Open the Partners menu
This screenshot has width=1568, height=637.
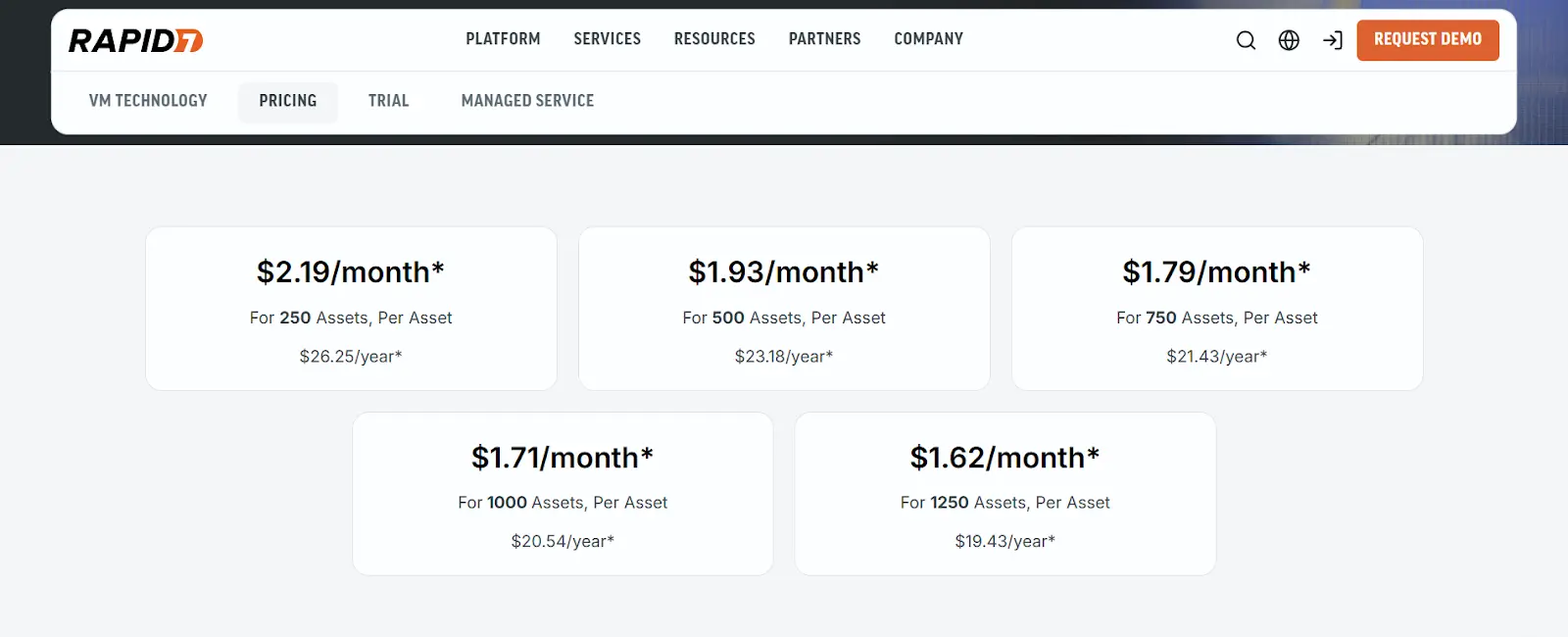pyautogui.click(x=825, y=39)
